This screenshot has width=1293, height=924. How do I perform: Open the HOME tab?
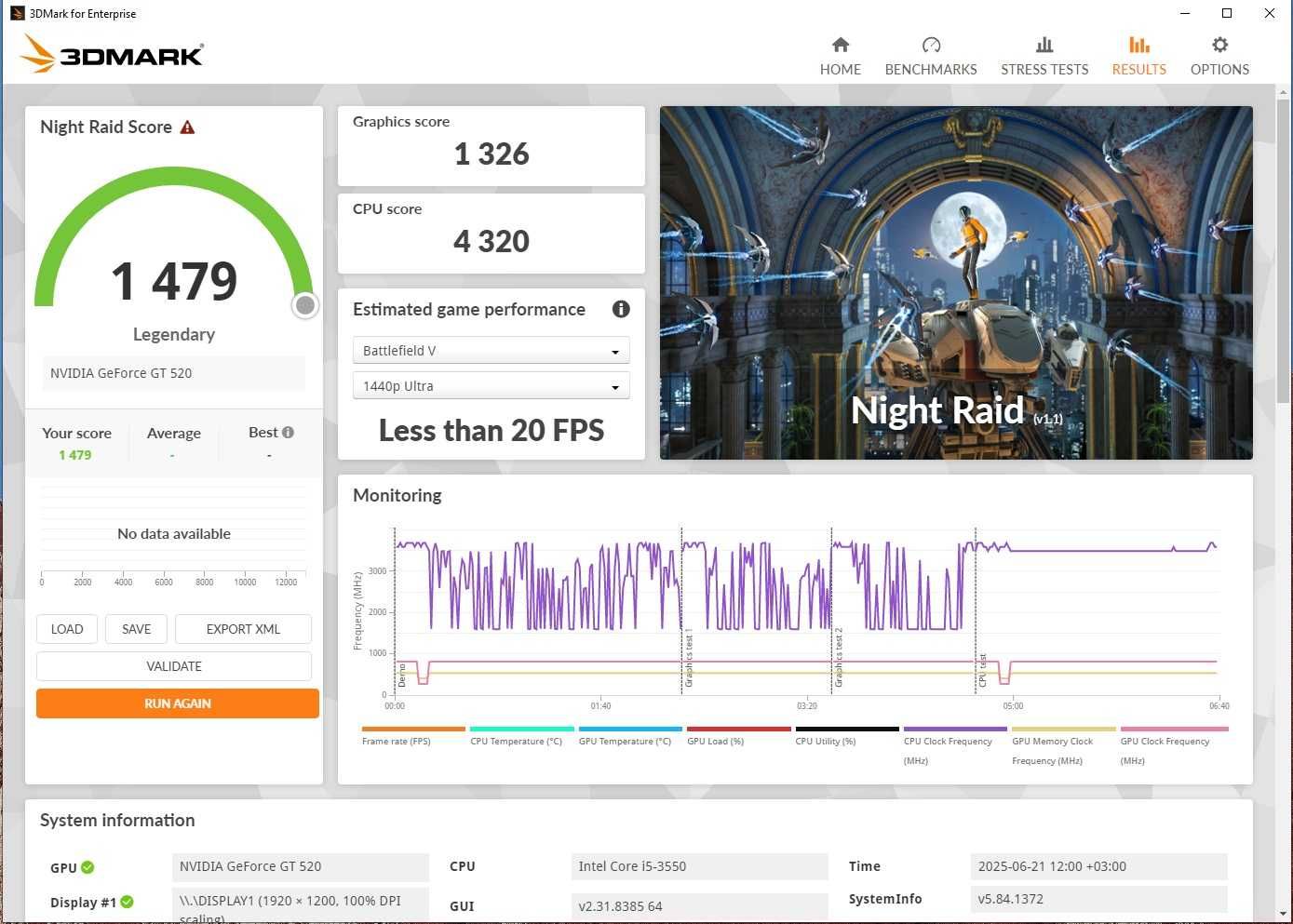(841, 57)
